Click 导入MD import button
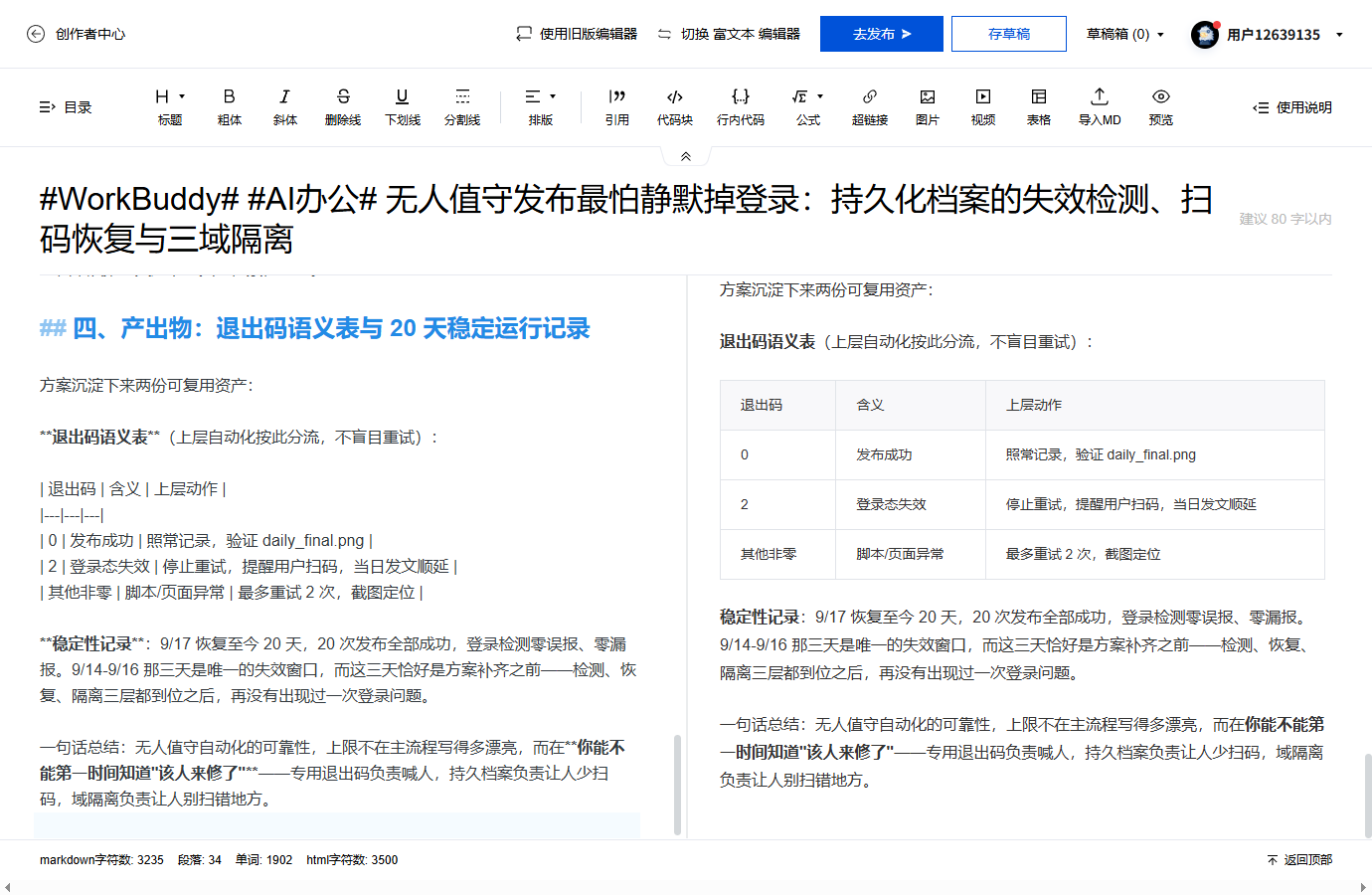The width and height of the screenshot is (1372, 895). 1100,106
